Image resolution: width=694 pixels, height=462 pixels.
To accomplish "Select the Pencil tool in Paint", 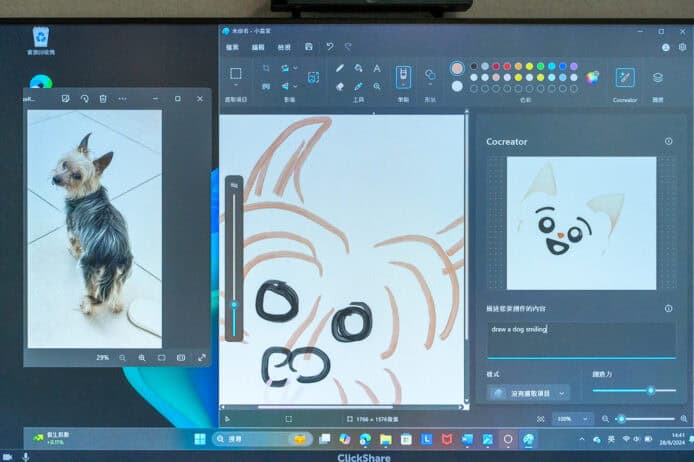I will pyautogui.click(x=340, y=68).
